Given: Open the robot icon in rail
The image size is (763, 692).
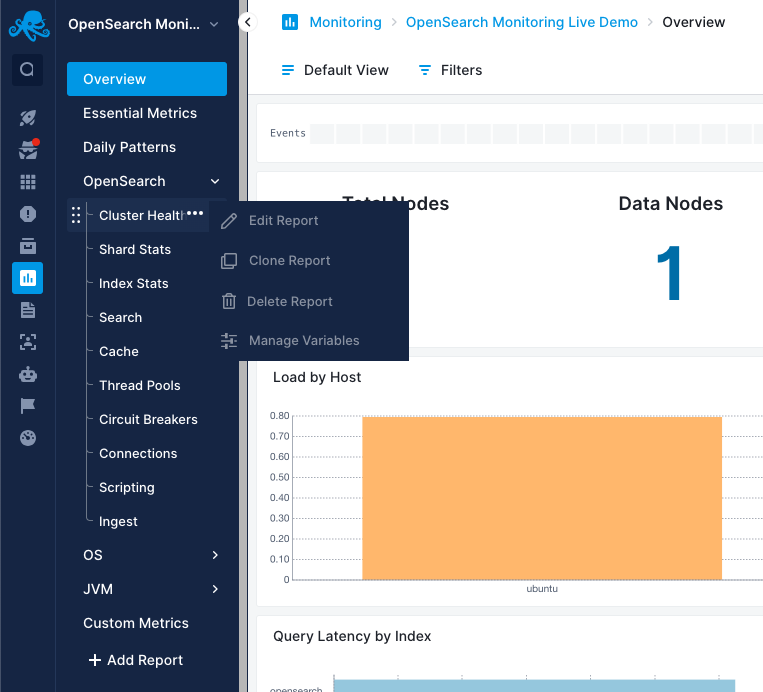Looking at the screenshot, I should (x=28, y=374).
